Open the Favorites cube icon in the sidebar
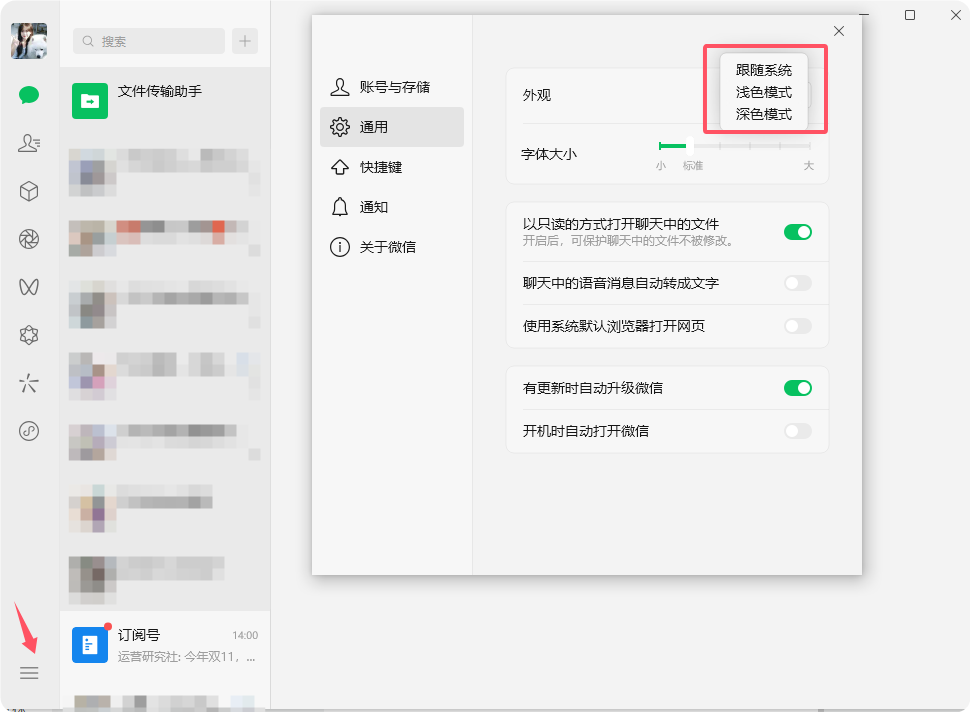 coord(29,191)
